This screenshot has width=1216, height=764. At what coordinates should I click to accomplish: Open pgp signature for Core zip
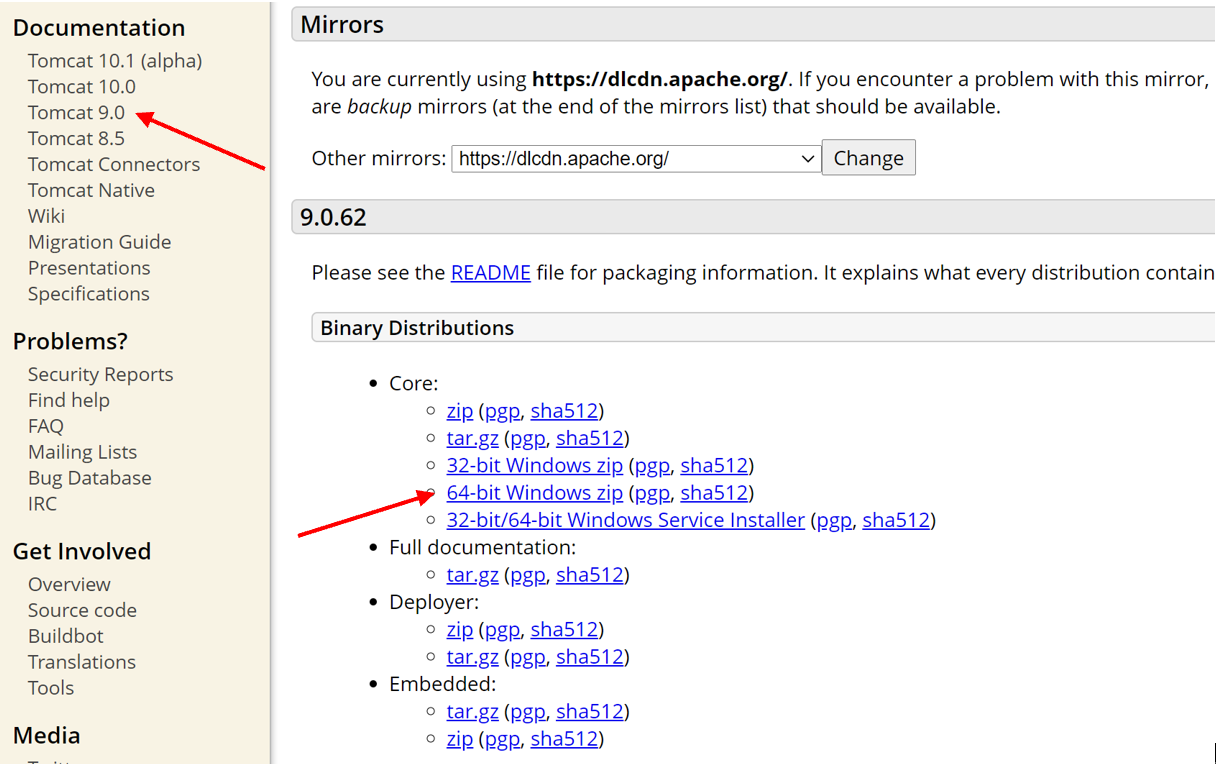point(502,411)
